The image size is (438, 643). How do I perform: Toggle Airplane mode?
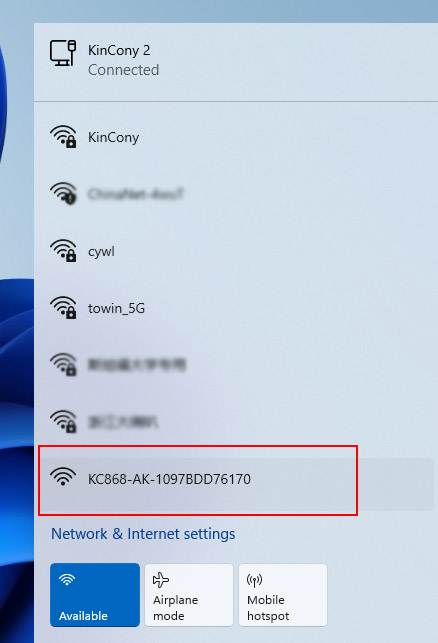point(189,595)
